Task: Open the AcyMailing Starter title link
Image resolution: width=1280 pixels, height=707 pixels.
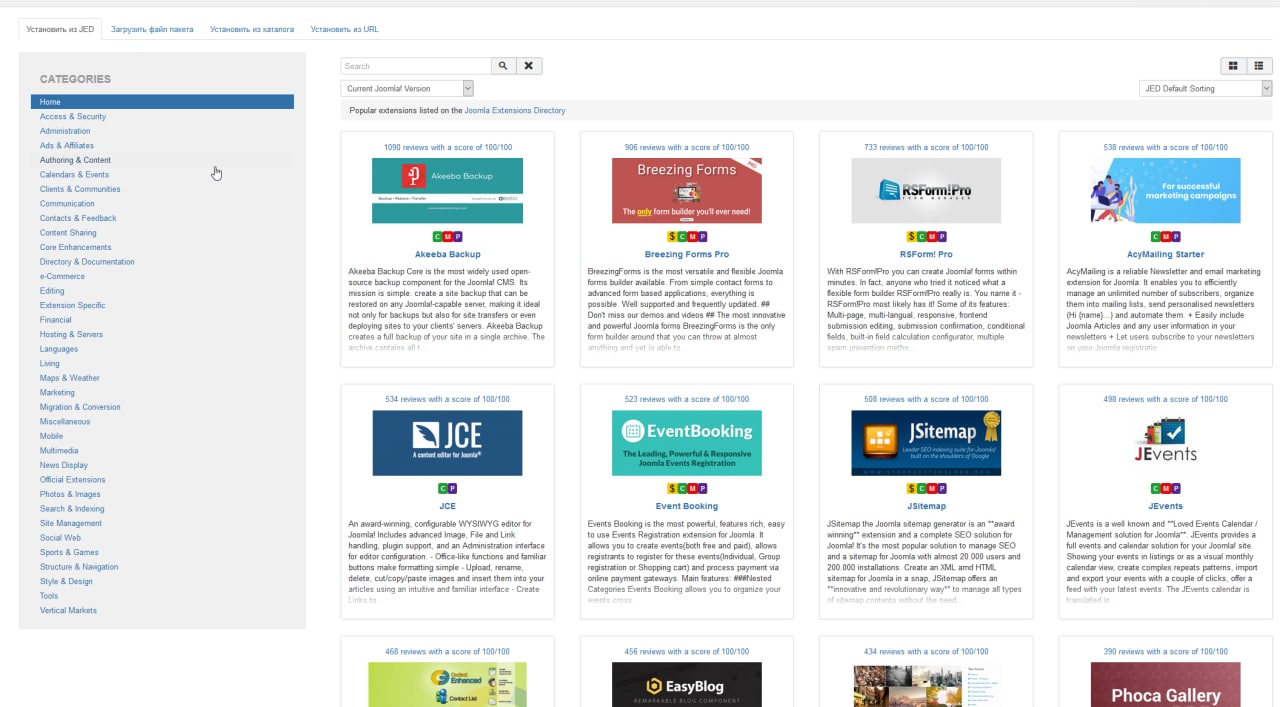Action: (x=1166, y=254)
